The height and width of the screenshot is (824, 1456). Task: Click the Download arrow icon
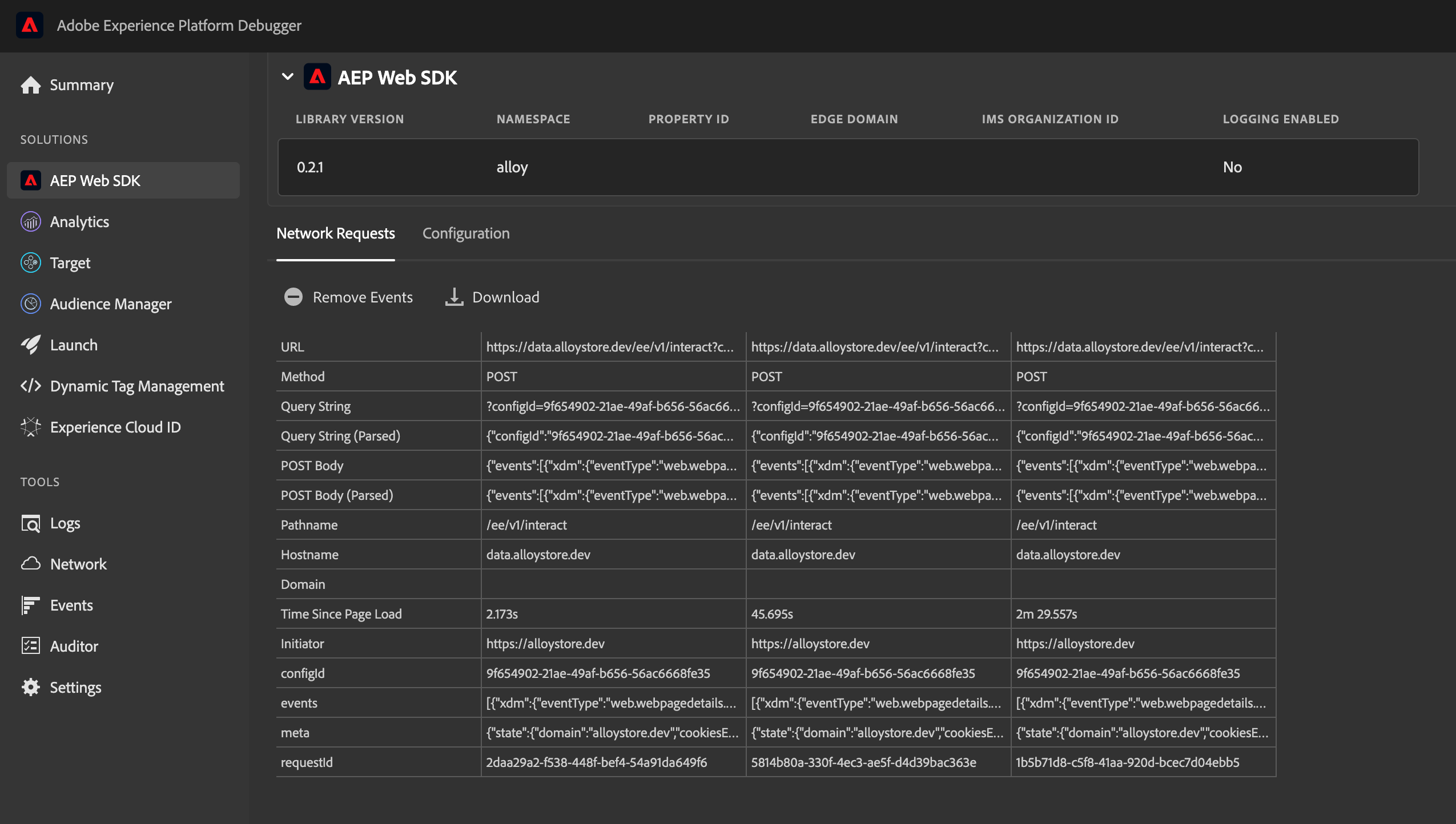point(454,297)
